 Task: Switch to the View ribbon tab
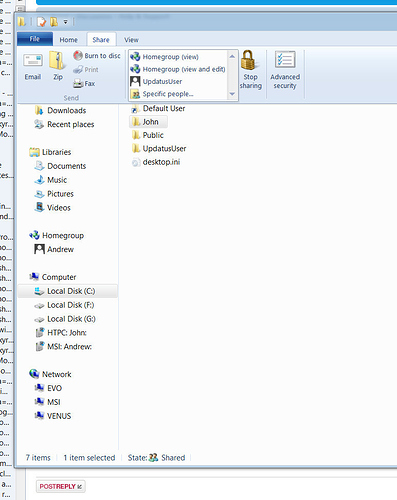click(x=131, y=40)
